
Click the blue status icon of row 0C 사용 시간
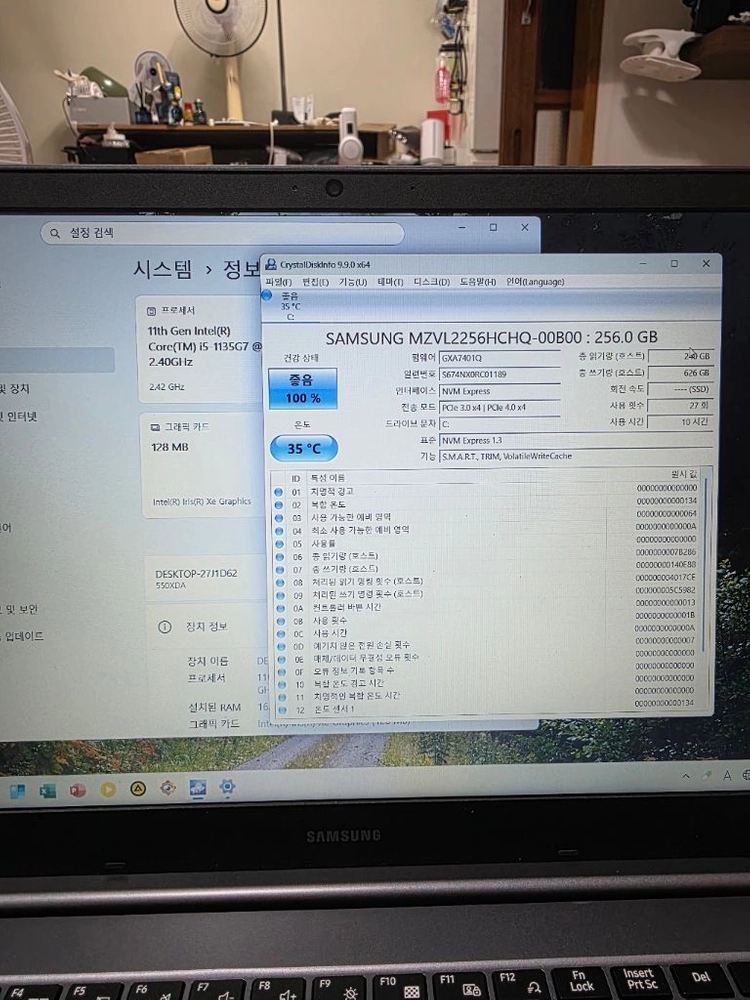pyautogui.click(x=281, y=633)
